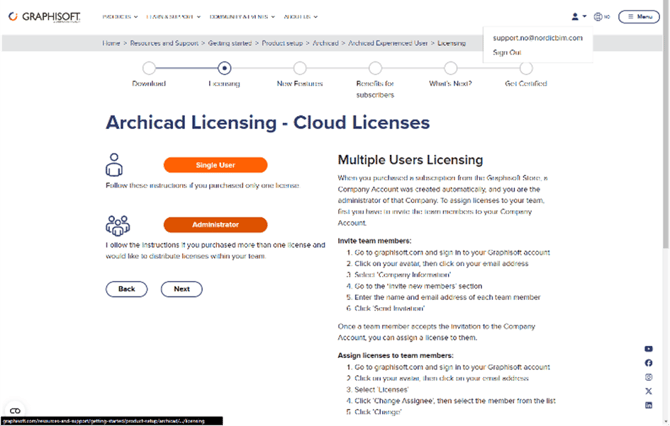Open the LinkedIn social link
Viewport: 670px width, 426px height.
[x=649, y=405]
